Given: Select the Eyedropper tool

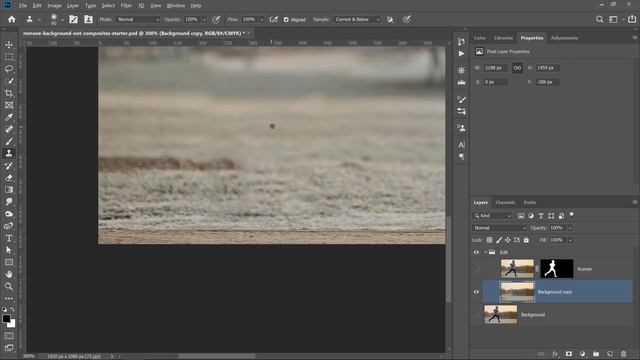Looking at the screenshot, I should [x=9, y=117].
